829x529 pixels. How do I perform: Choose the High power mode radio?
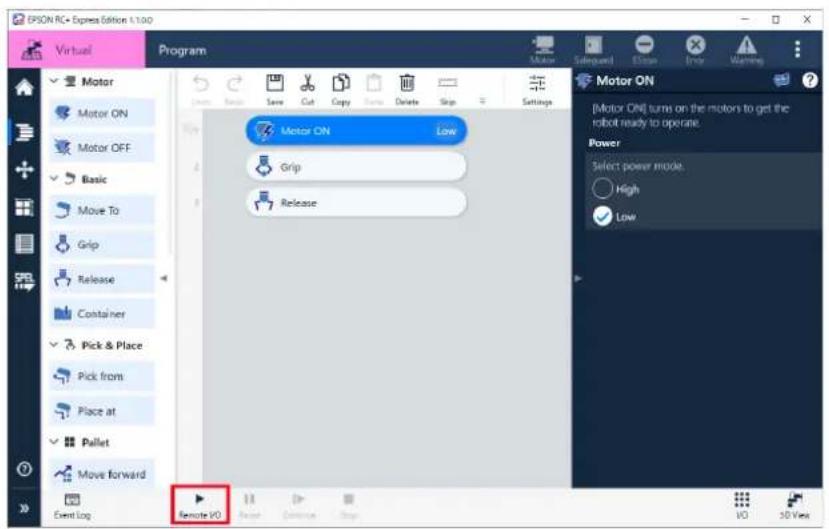(602, 189)
